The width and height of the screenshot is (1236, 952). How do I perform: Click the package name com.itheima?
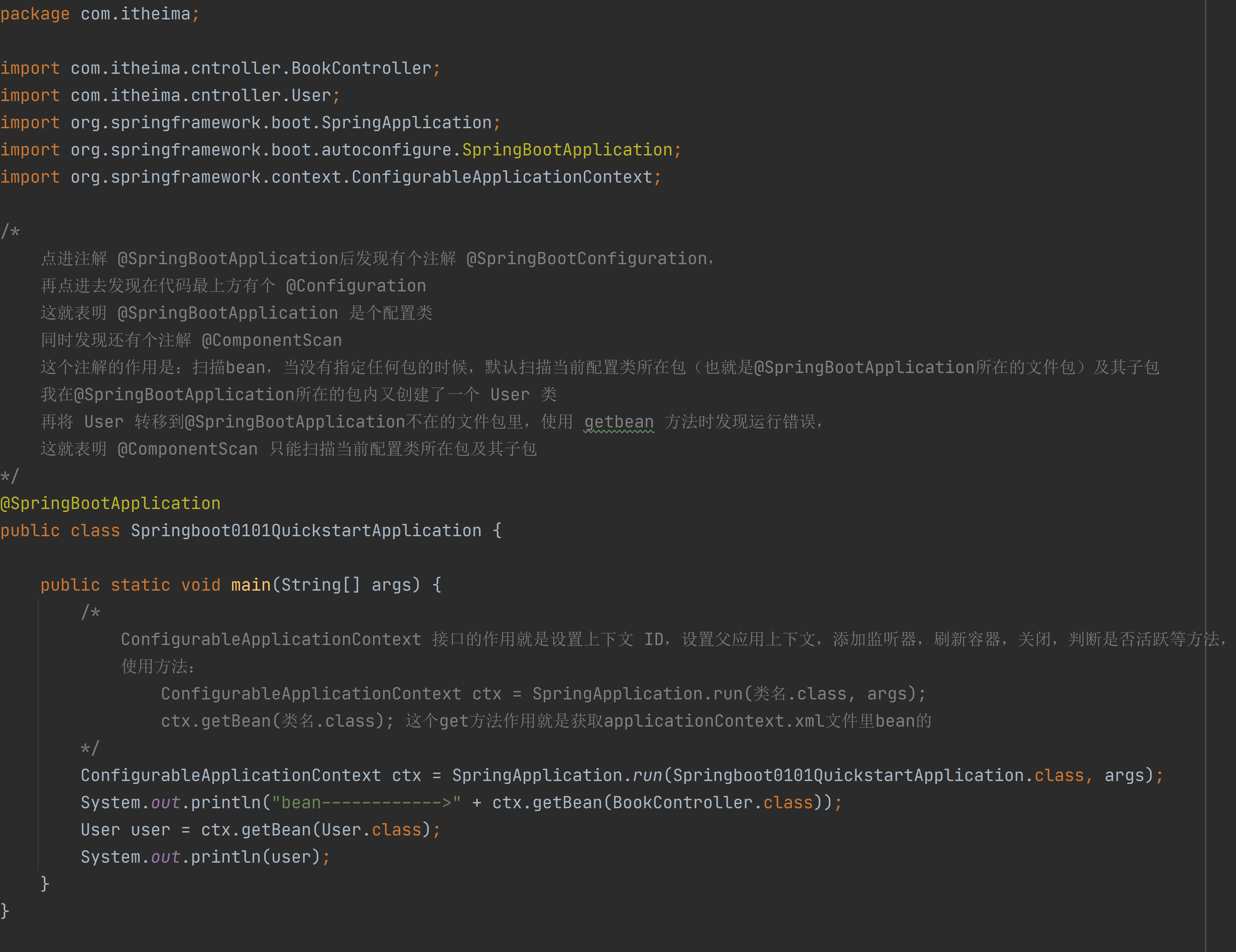(x=136, y=14)
